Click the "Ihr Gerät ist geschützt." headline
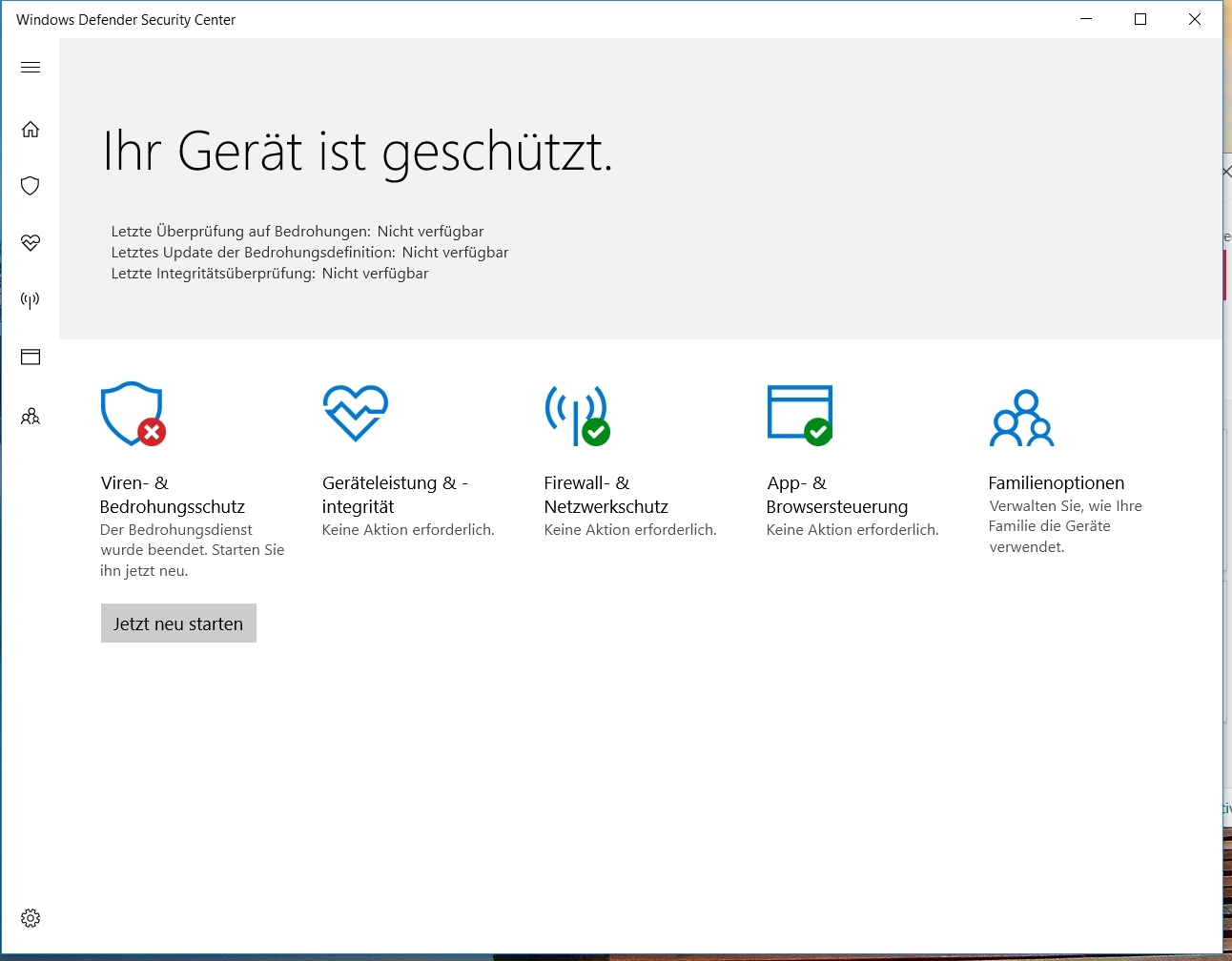Screen dimensions: 1232x961 point(358,153)
